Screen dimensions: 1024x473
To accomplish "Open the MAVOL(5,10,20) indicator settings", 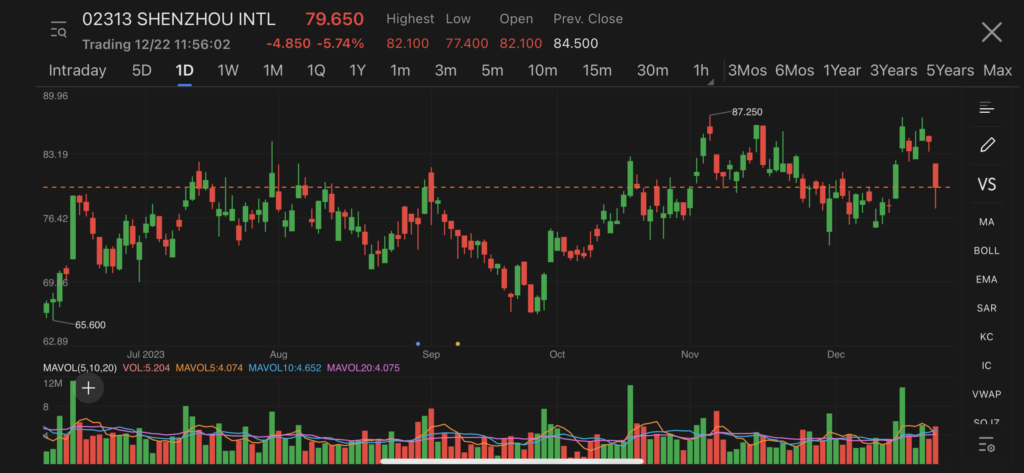I will (x=79, y=368).
